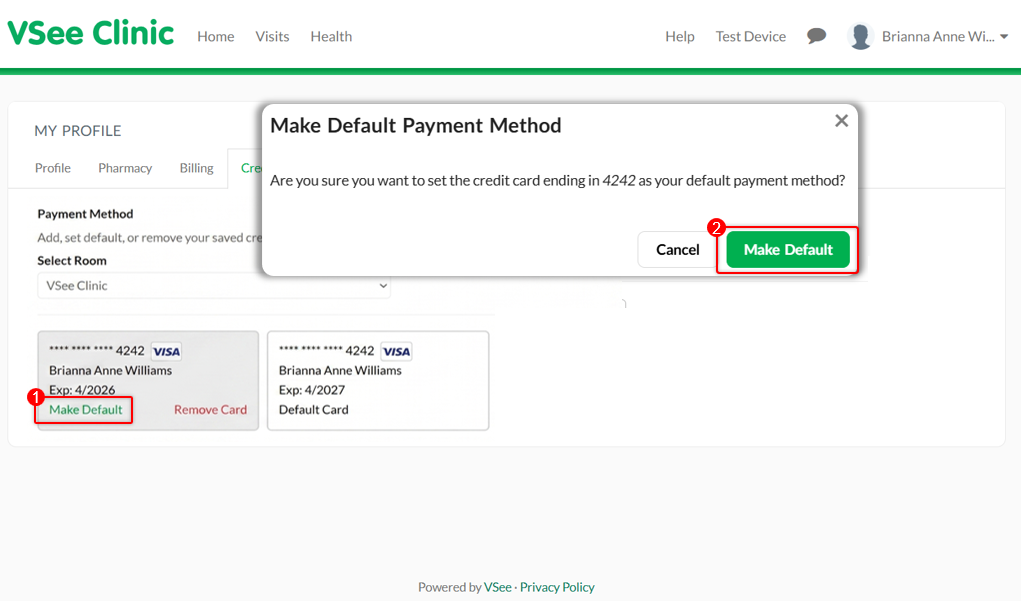Navigate to the Health page

331,36
